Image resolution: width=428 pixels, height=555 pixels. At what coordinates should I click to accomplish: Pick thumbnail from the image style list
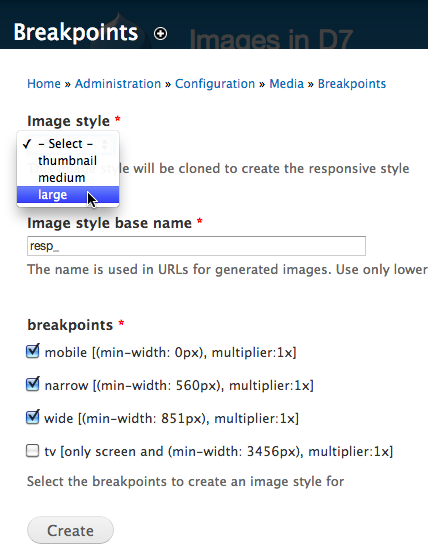tap(68, 161)
